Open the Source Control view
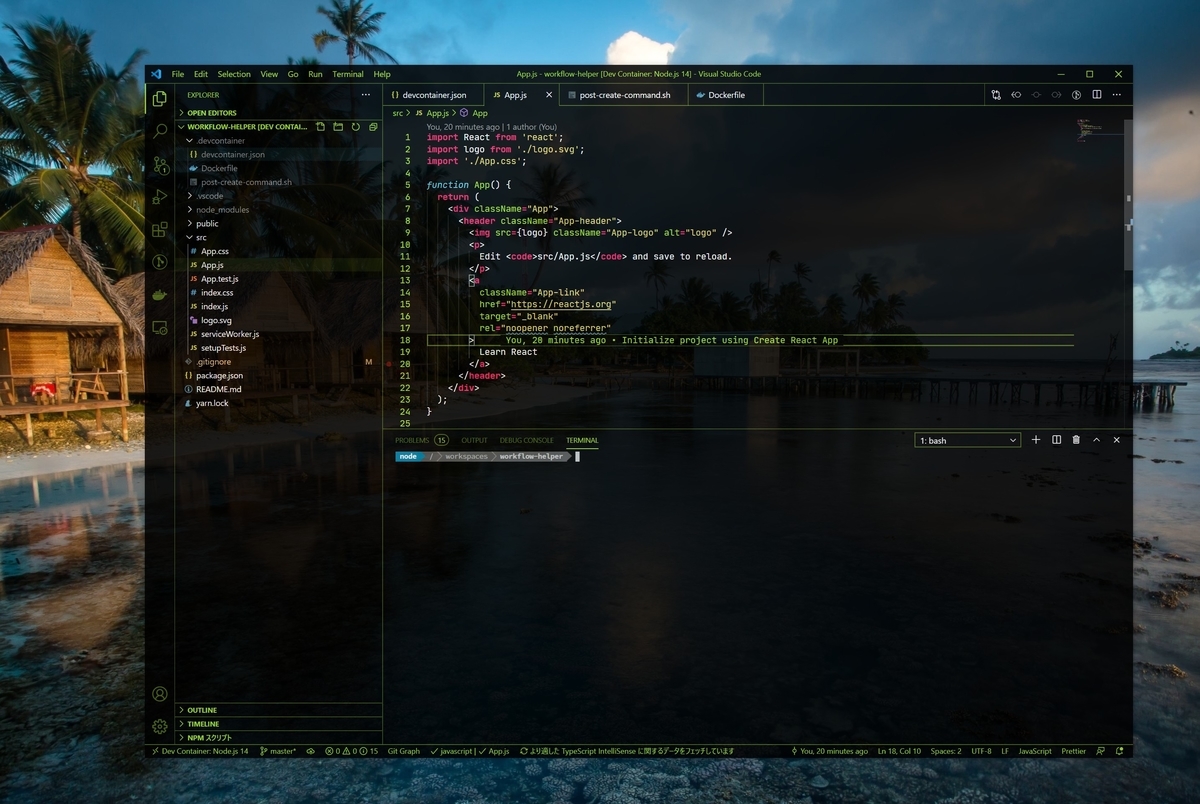 tap(160, 164)
